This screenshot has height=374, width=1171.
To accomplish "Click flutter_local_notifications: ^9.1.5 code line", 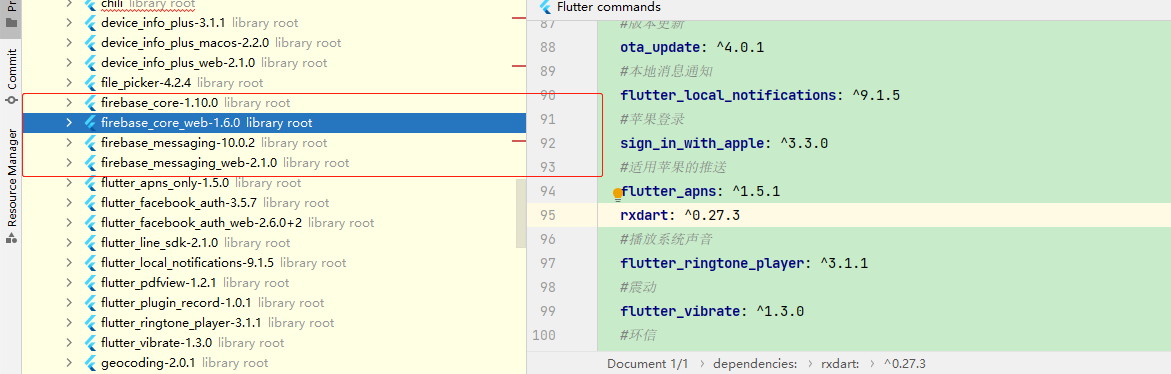I will point(760,96).
